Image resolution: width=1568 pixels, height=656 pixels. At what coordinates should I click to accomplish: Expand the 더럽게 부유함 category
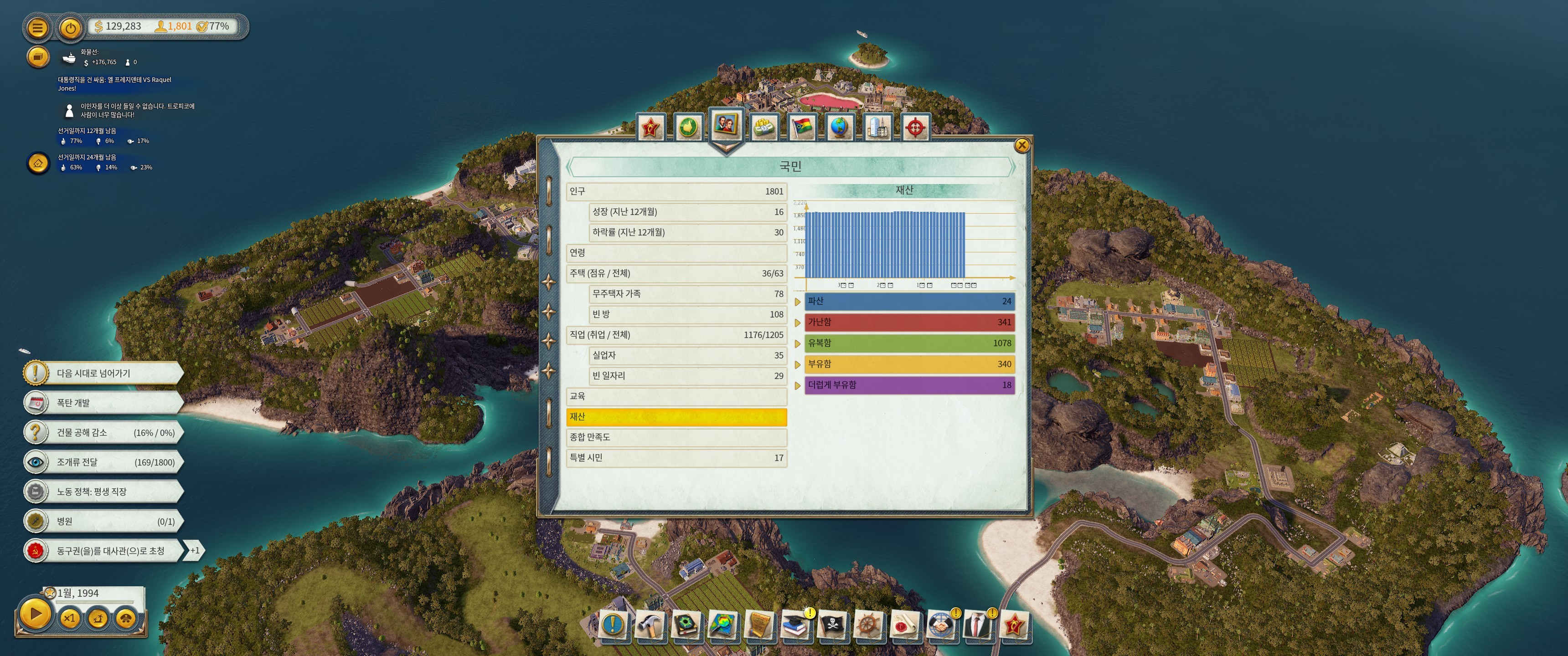797,386
